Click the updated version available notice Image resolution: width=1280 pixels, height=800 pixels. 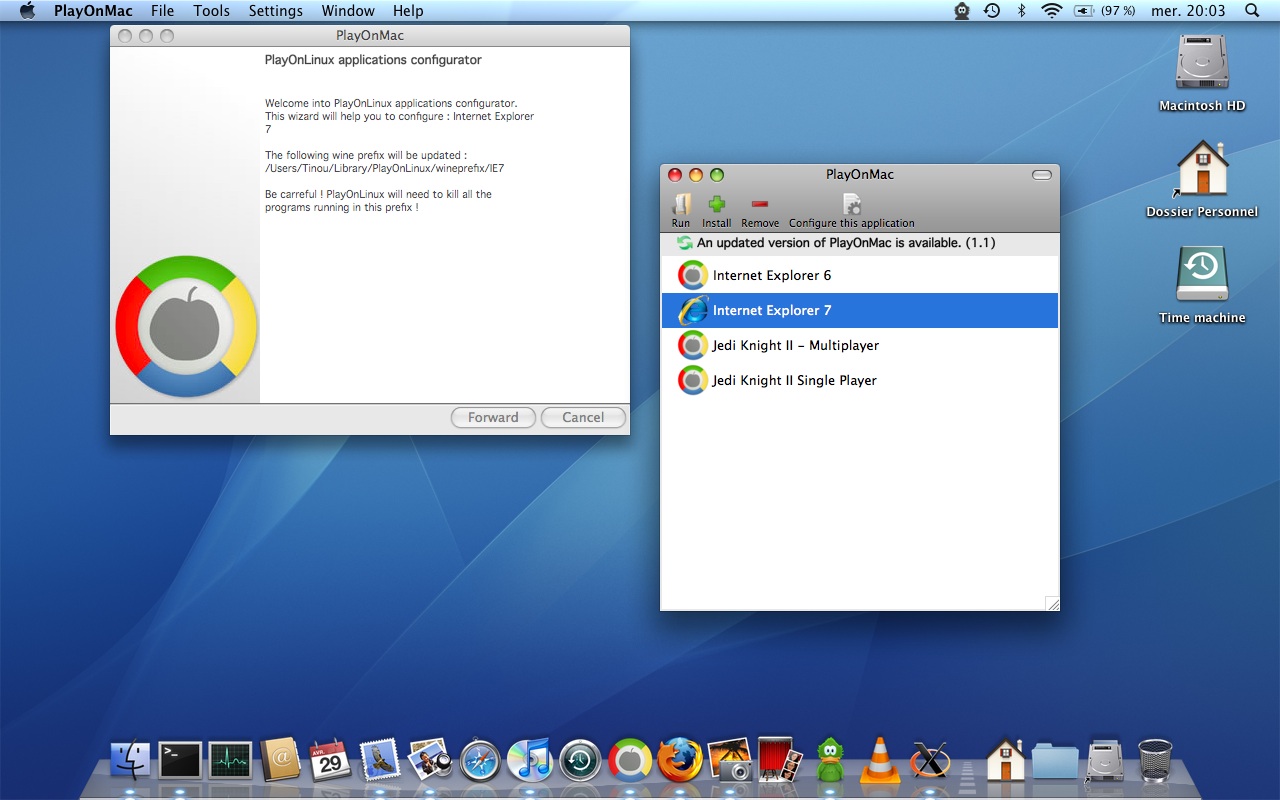point(846,243)
